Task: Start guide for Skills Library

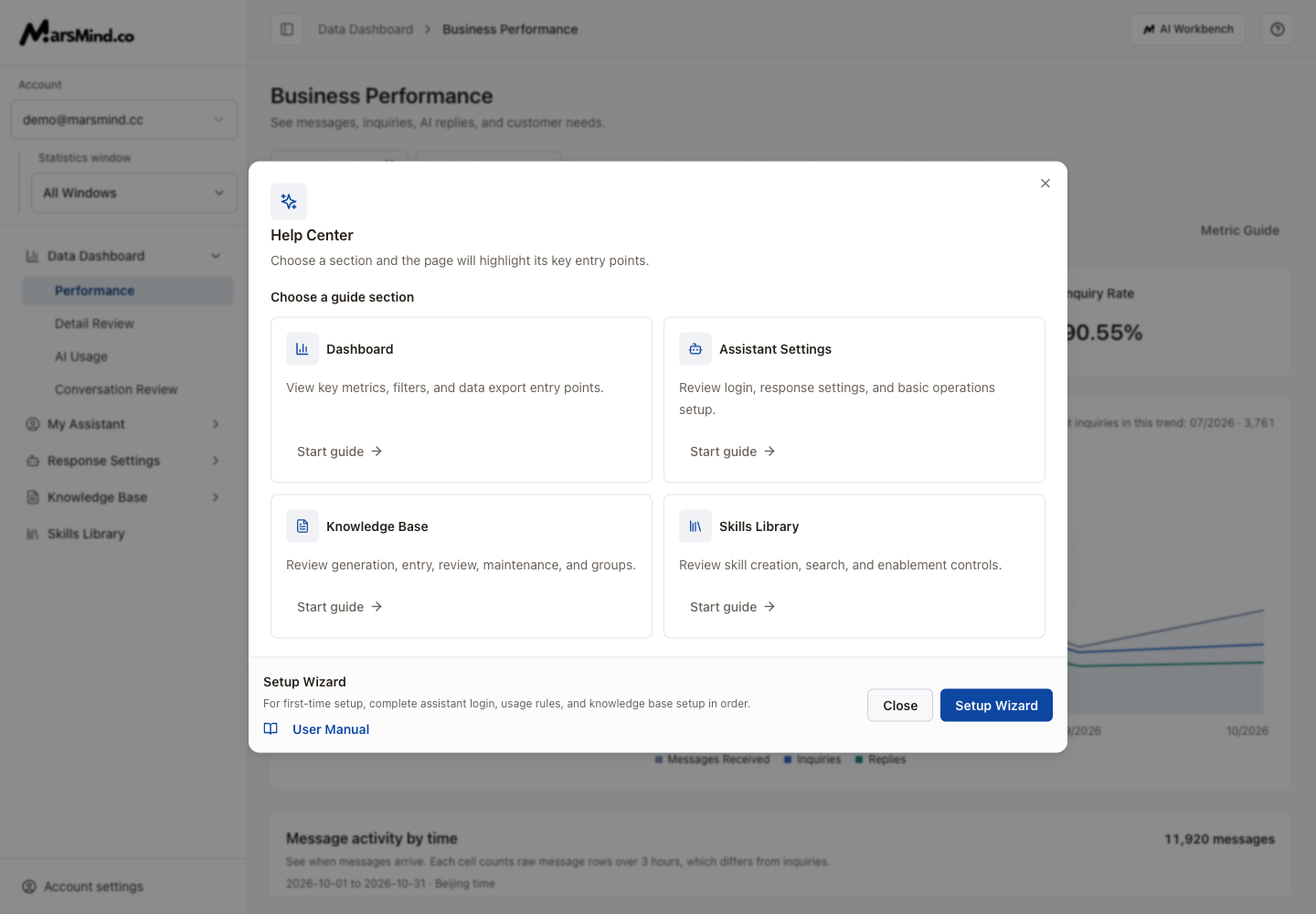Action: pos(733,607)
